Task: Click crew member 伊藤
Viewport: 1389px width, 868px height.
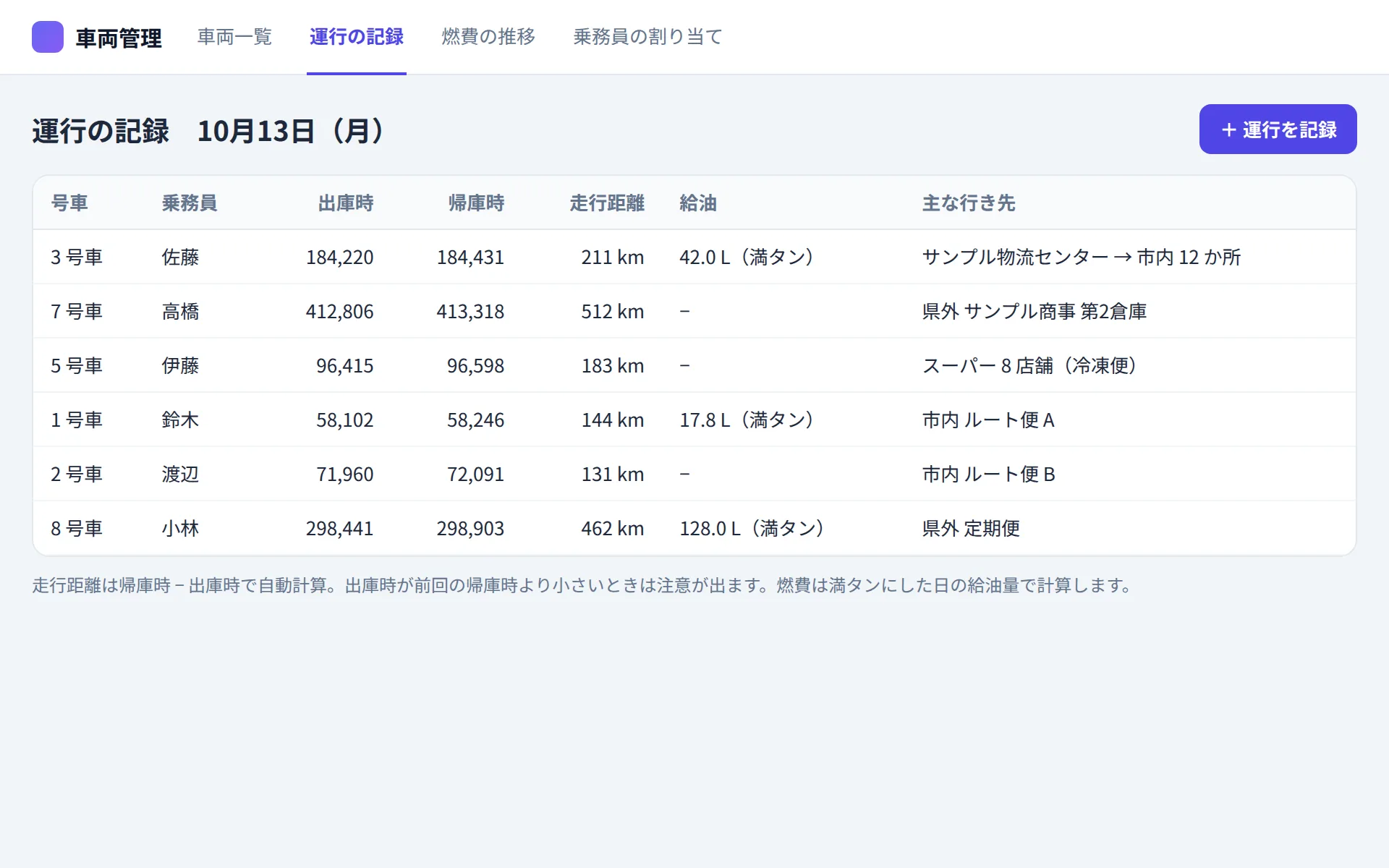Action: [x=180, y=366]
